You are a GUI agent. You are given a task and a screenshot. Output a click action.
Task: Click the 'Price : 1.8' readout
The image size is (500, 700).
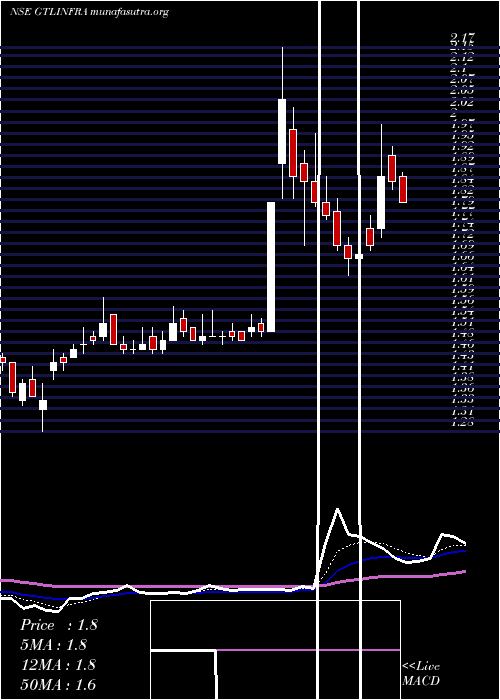coord(58,625)
